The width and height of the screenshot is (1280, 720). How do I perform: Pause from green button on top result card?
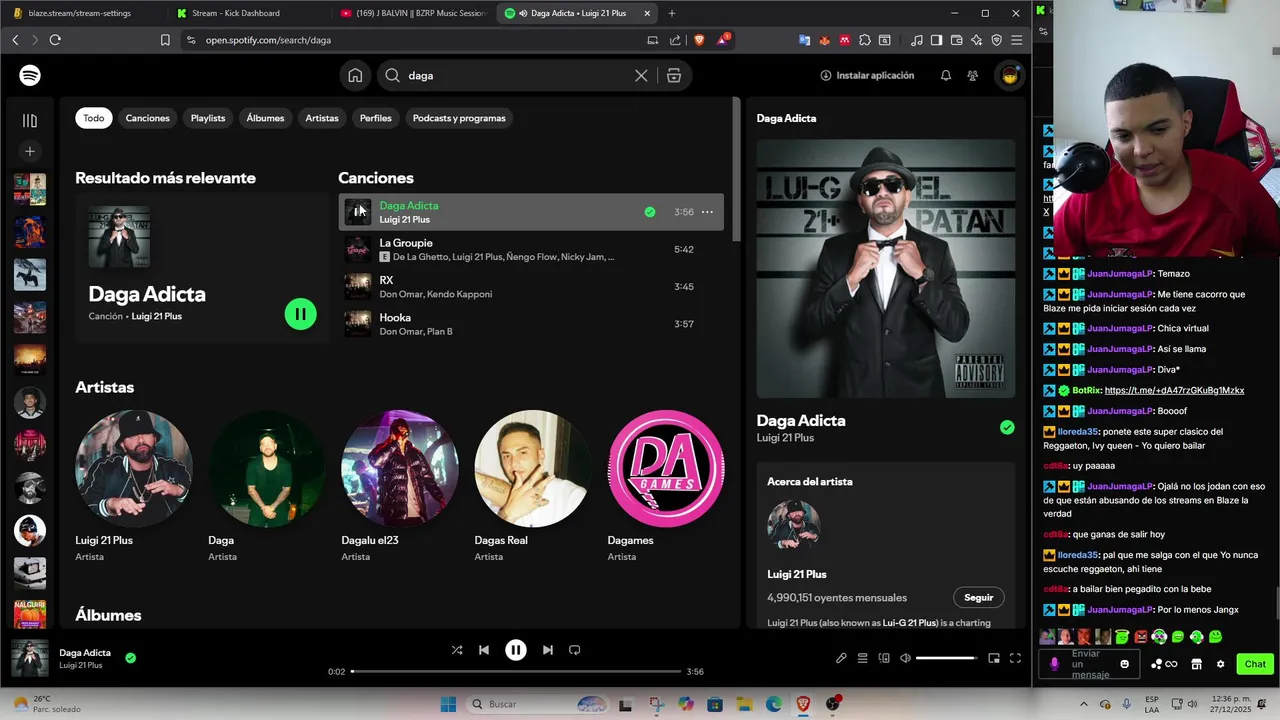click(300, 314)
